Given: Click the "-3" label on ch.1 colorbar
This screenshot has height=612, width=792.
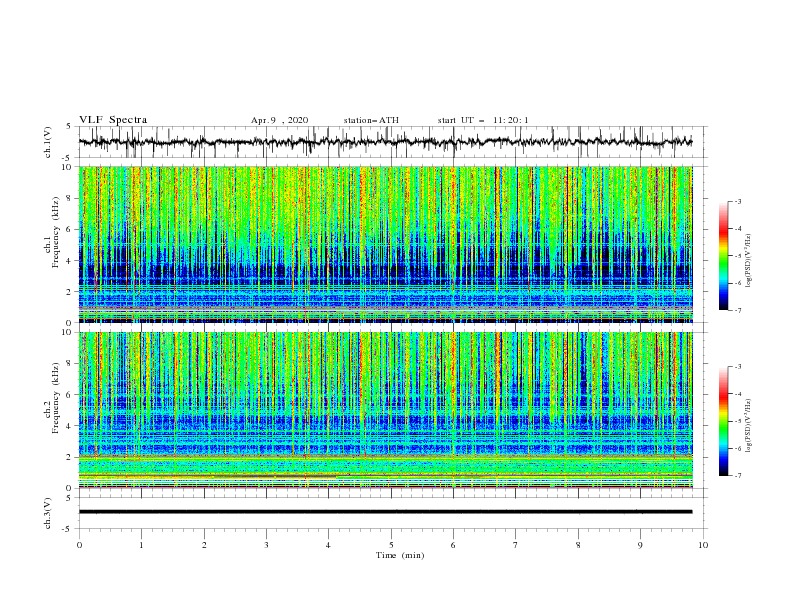Looking at the screenshot, I should click(738, 201).
